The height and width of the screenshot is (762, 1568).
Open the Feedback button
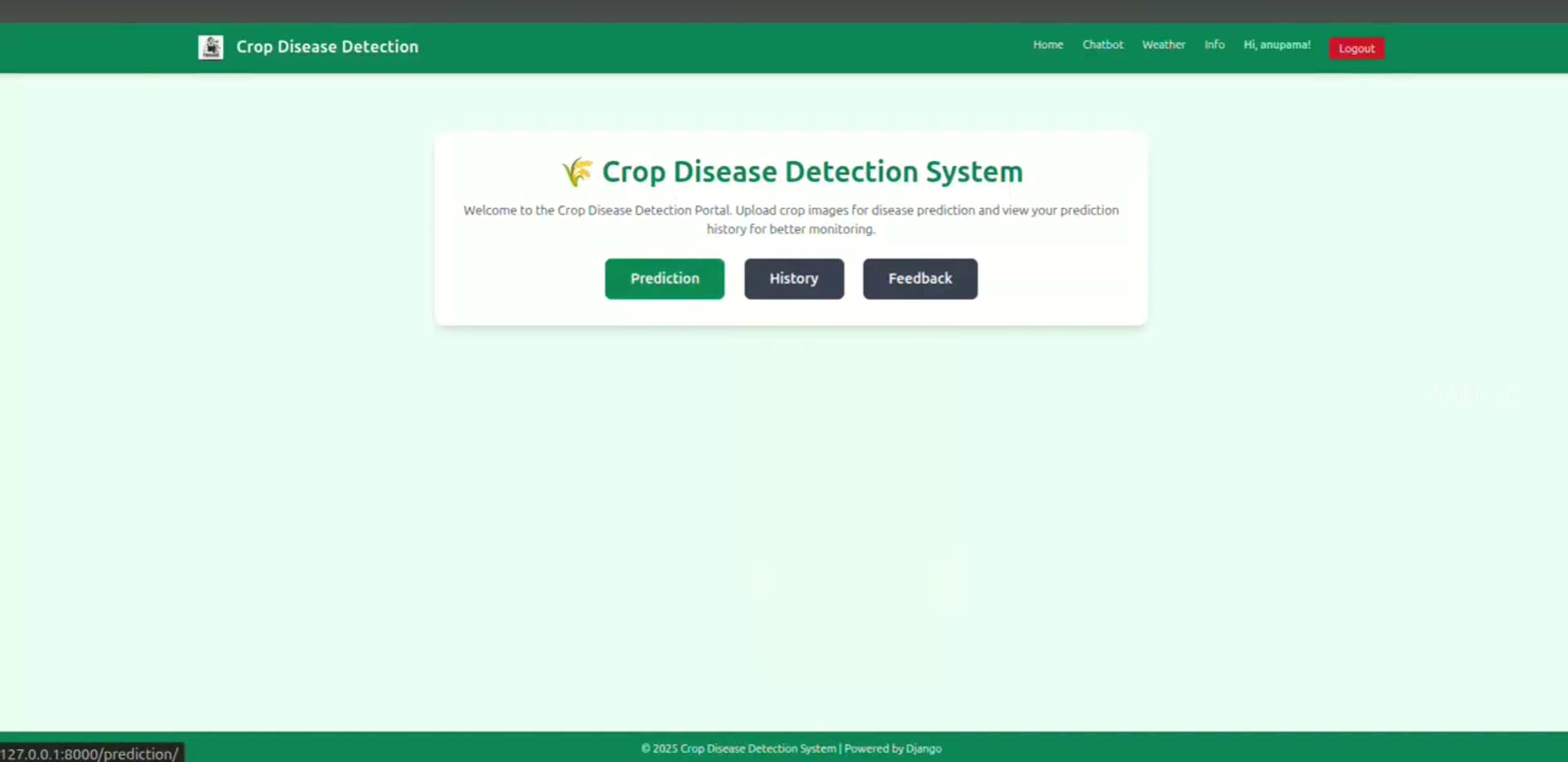pyautogui.click(x=920, y=279)
